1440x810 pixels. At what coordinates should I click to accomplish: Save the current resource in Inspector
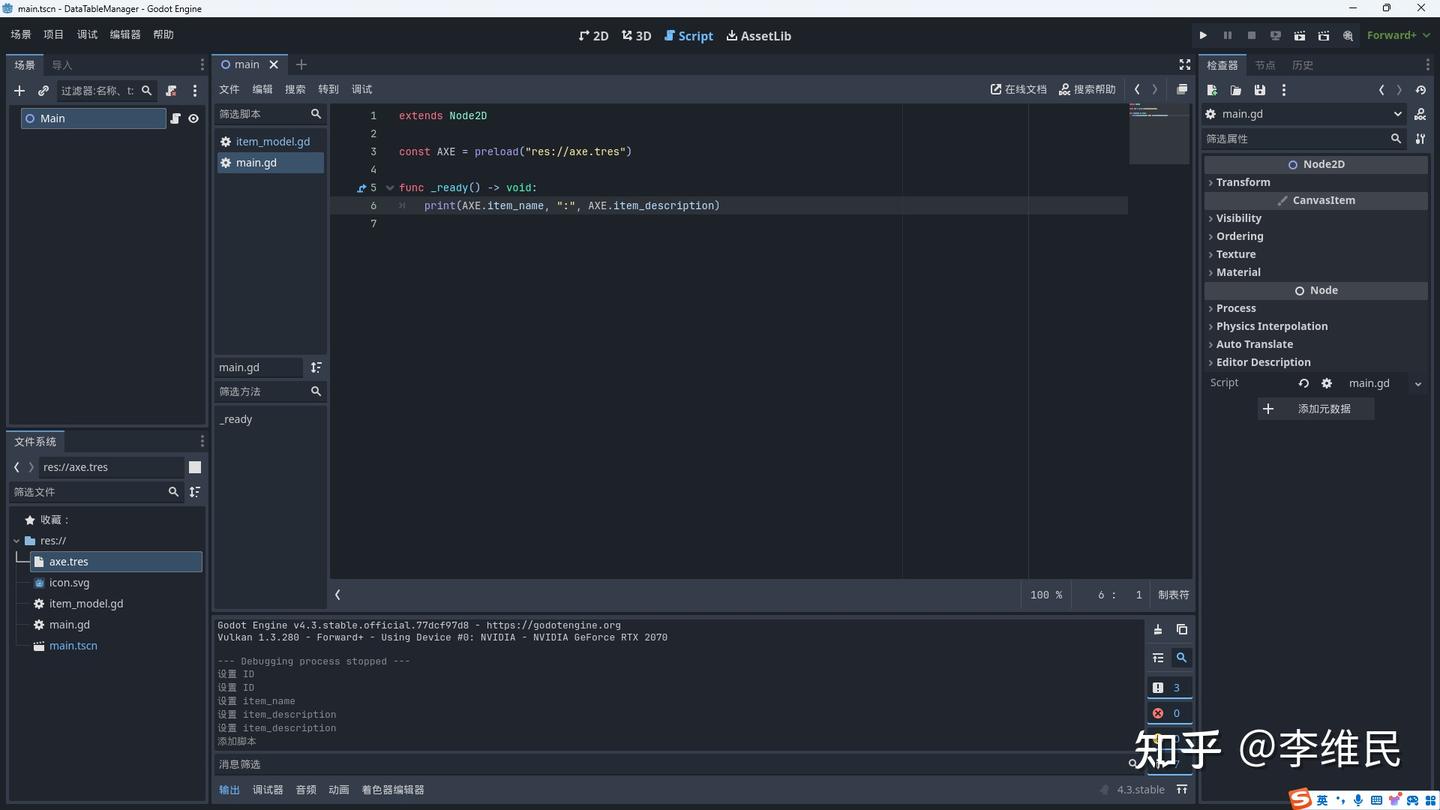point(1260,90)
